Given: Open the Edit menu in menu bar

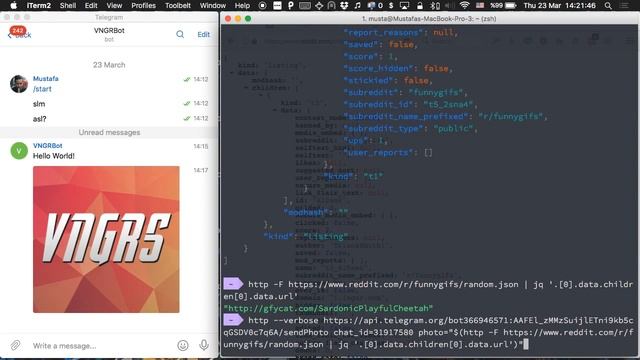Looking at the screenshot, I should coord(91,5).
